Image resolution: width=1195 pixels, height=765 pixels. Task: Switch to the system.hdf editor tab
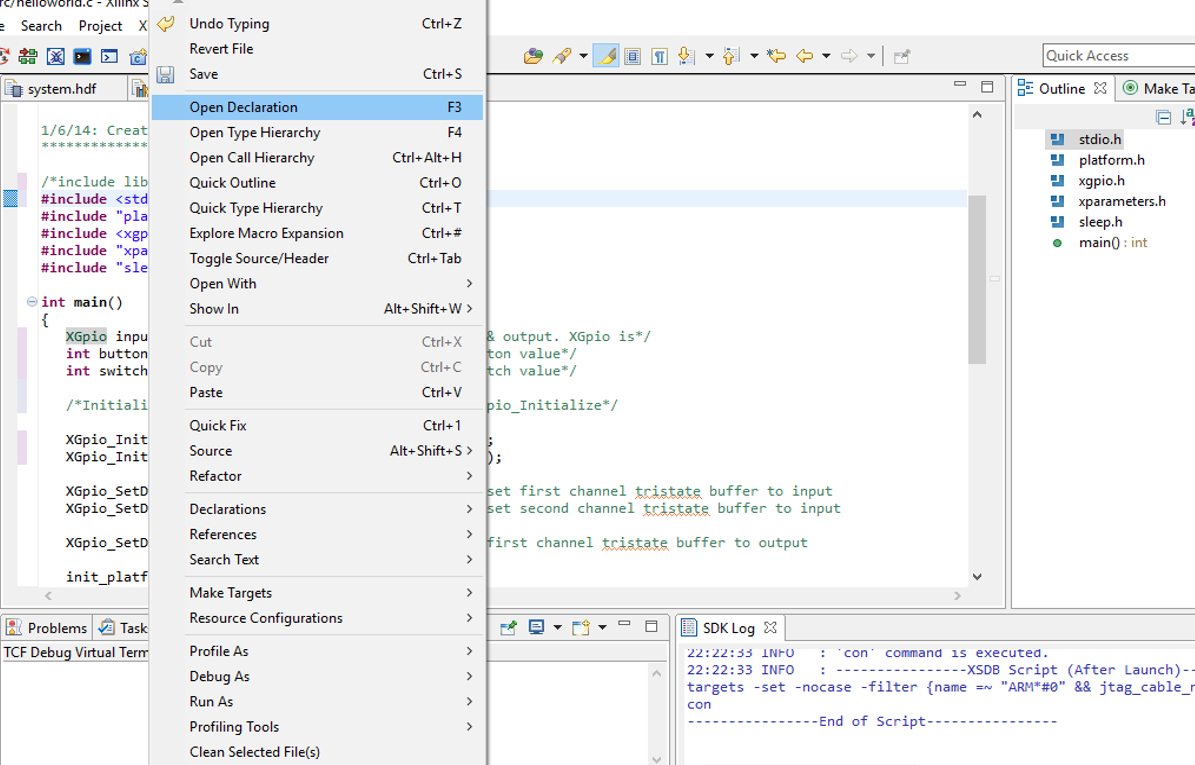(61, 89)
